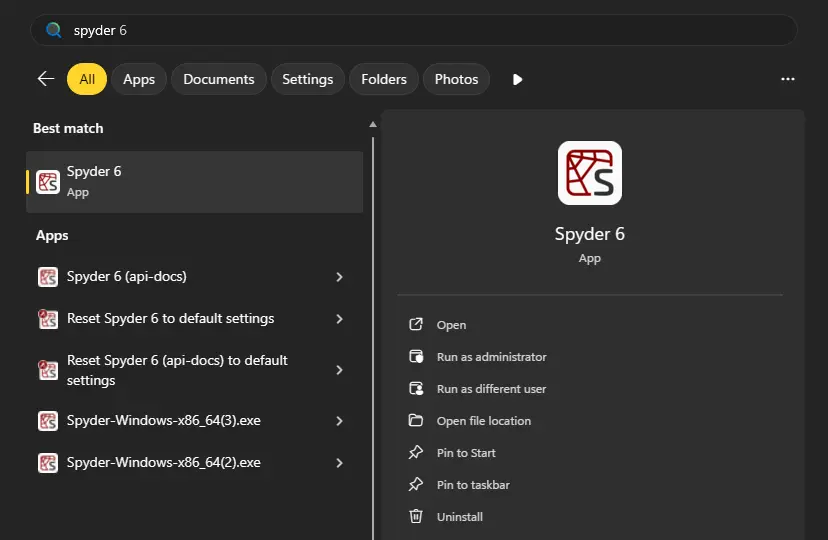The height and width of the screenshot is (540, 828).
Task: Select Reset Spyder 6 to default settings text
Action: tap(171, 318)
